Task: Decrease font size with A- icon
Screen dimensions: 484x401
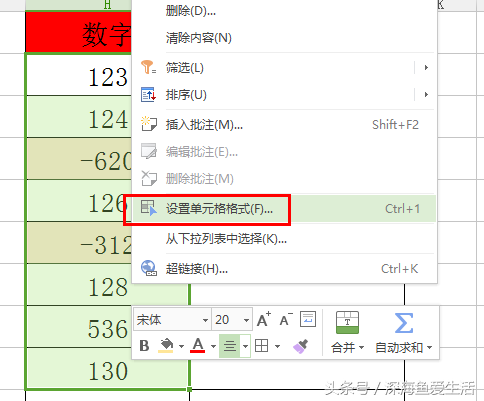Action: tap(286, 319)
